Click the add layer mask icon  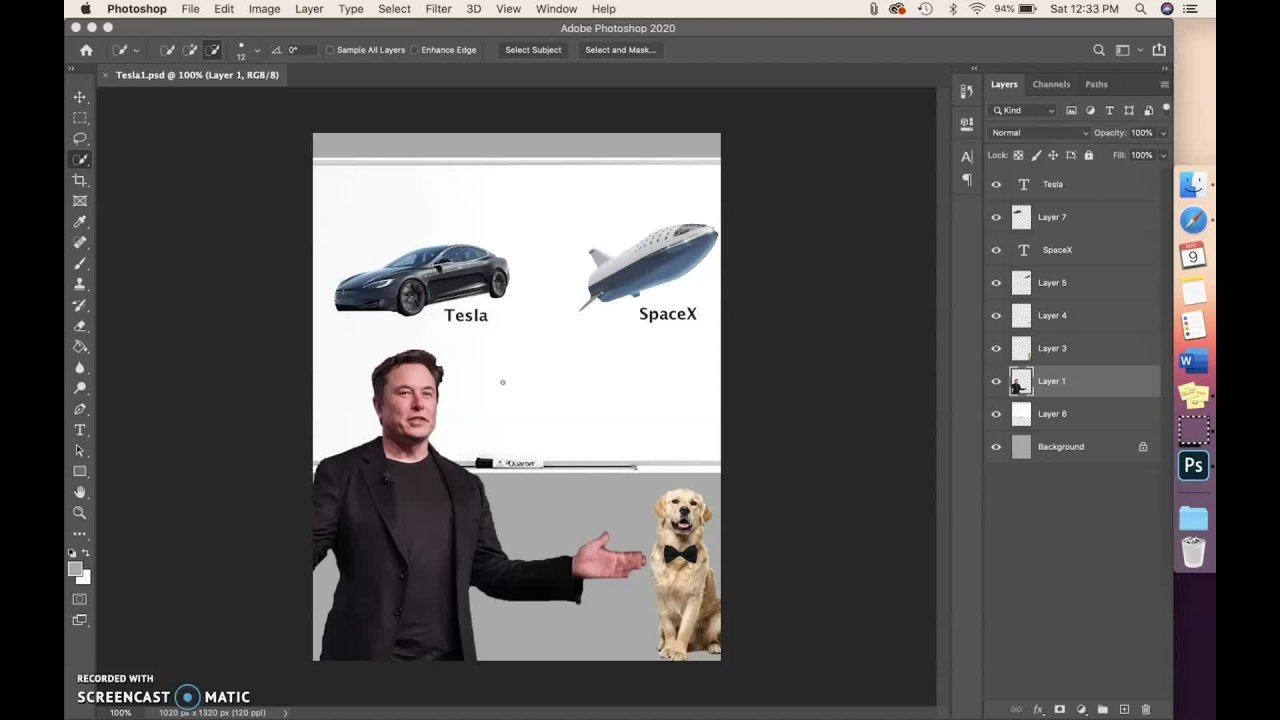tap(1059, 709)
